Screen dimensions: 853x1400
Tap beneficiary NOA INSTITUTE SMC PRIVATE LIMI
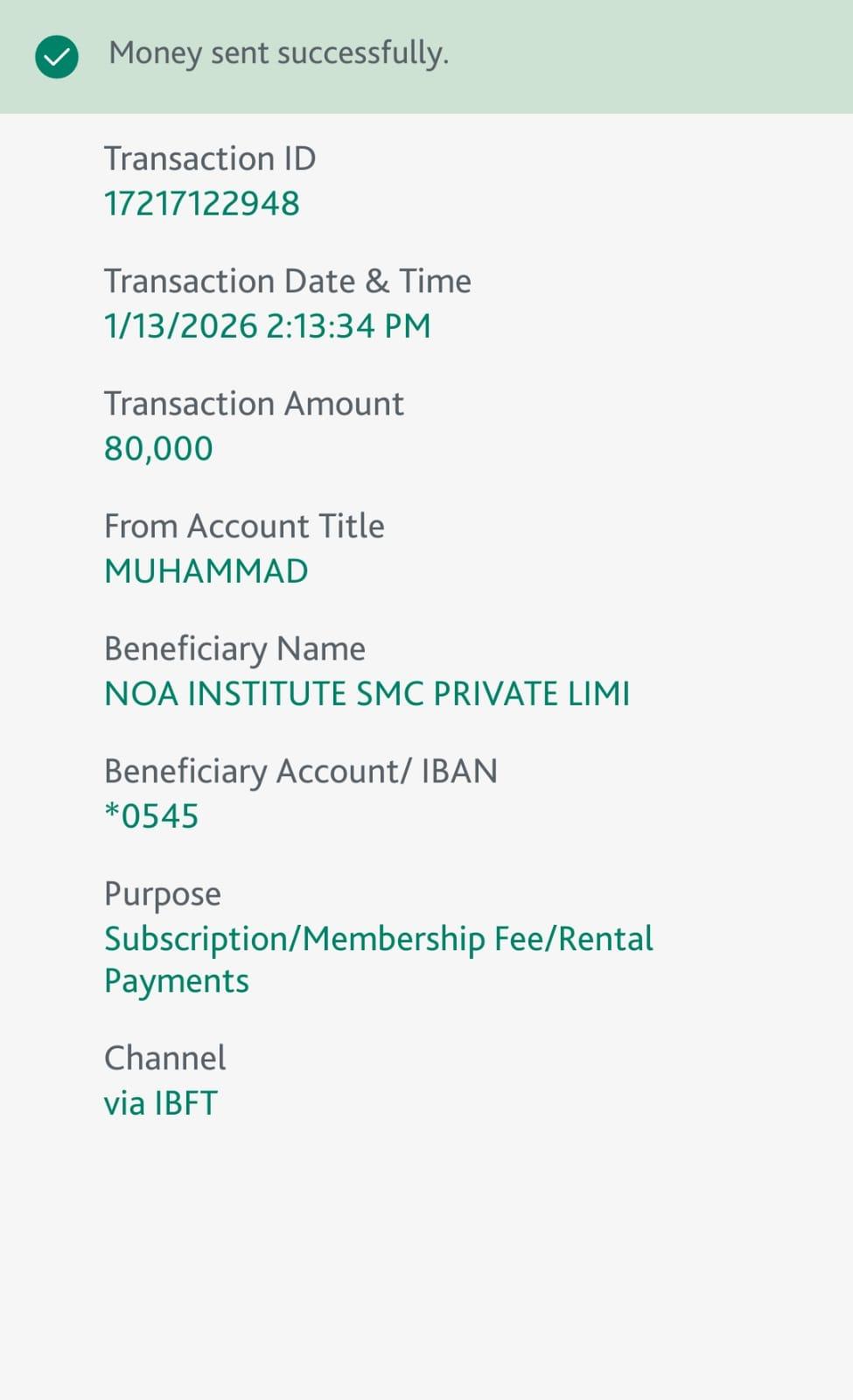tap(367, 694)
